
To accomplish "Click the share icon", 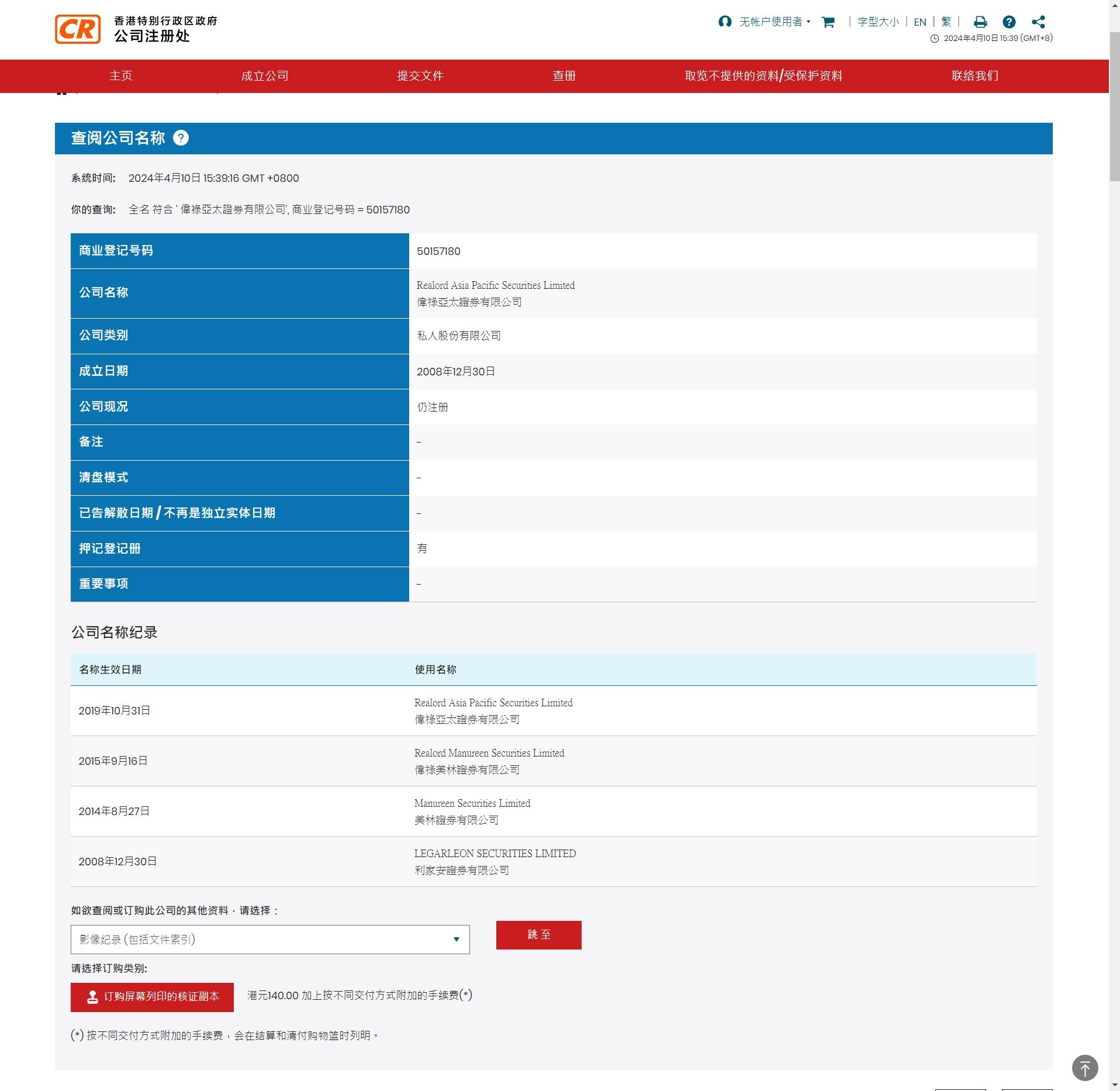I will point(1038,22).
